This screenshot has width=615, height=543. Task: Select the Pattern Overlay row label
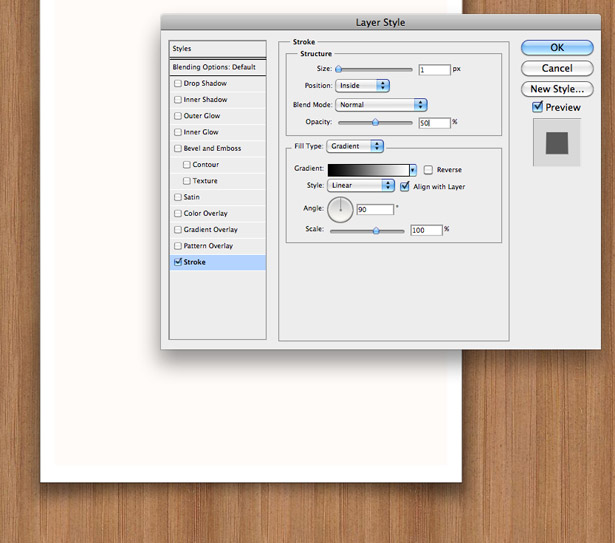(x=208, y=246)
